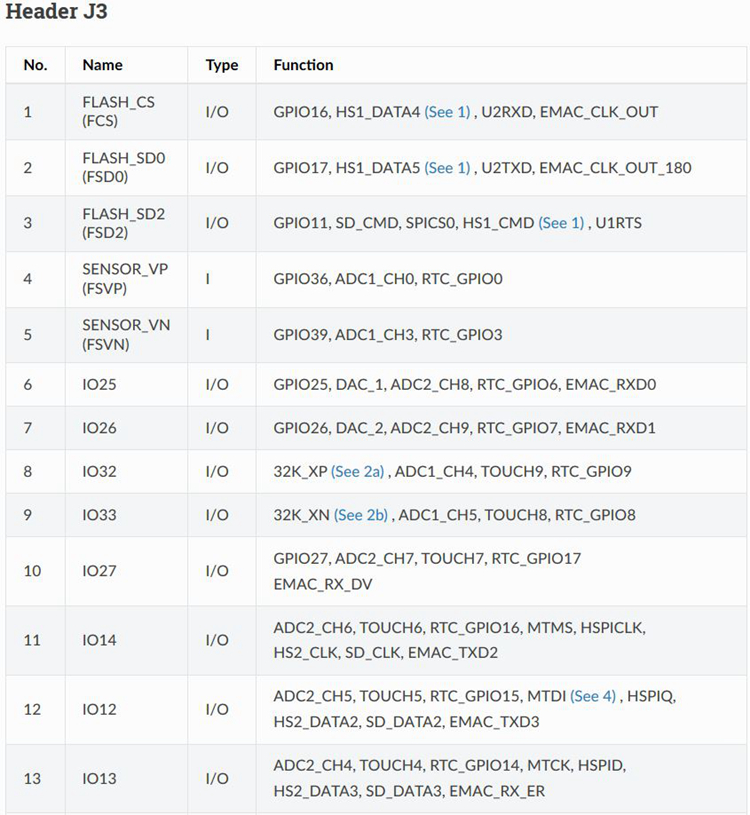Follow the See 4 link after MTDI
Screen dimensions: 750x815
593,696
